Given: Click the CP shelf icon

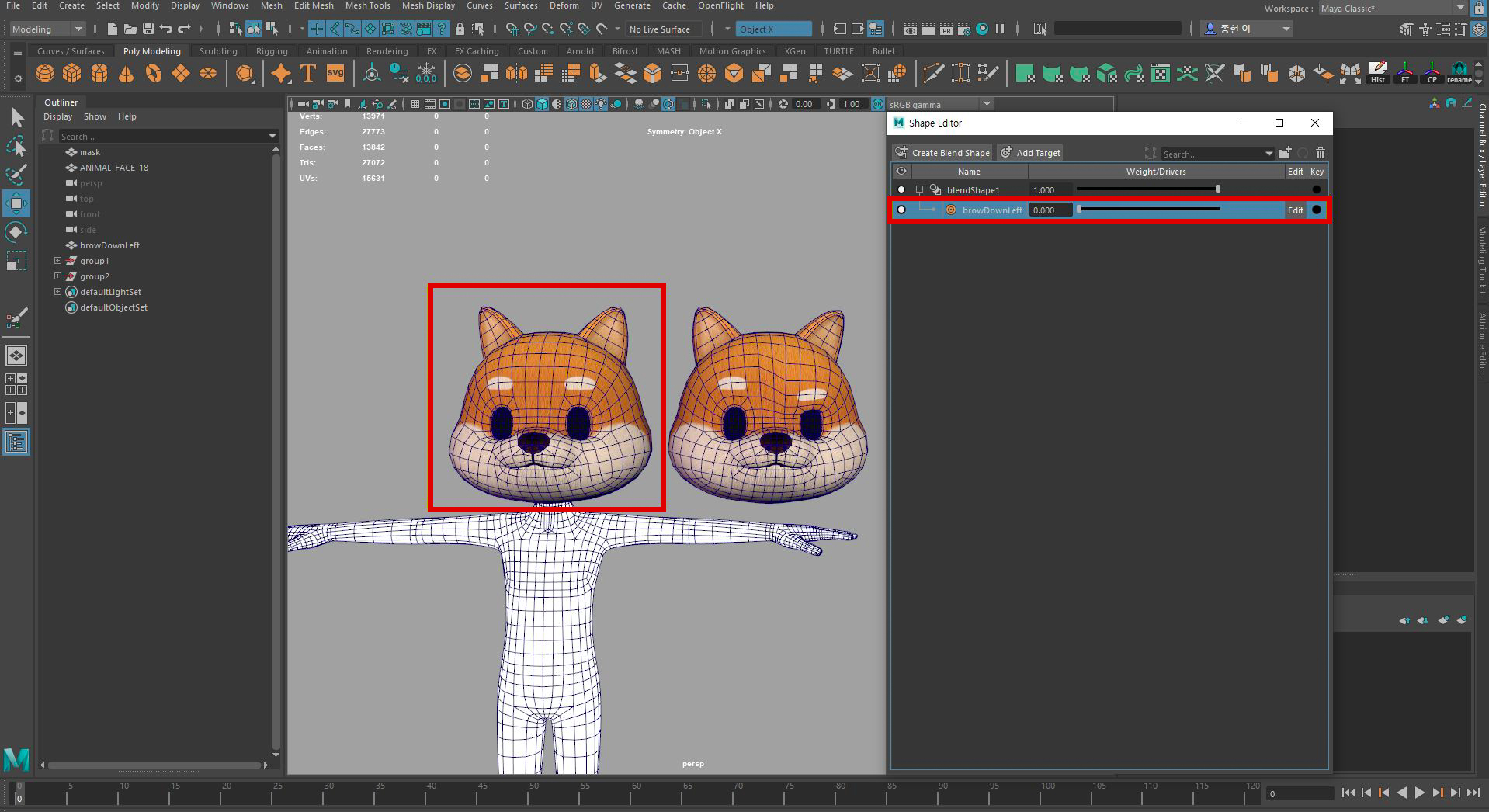Looking at the screenshot, I should point(1432,72).
